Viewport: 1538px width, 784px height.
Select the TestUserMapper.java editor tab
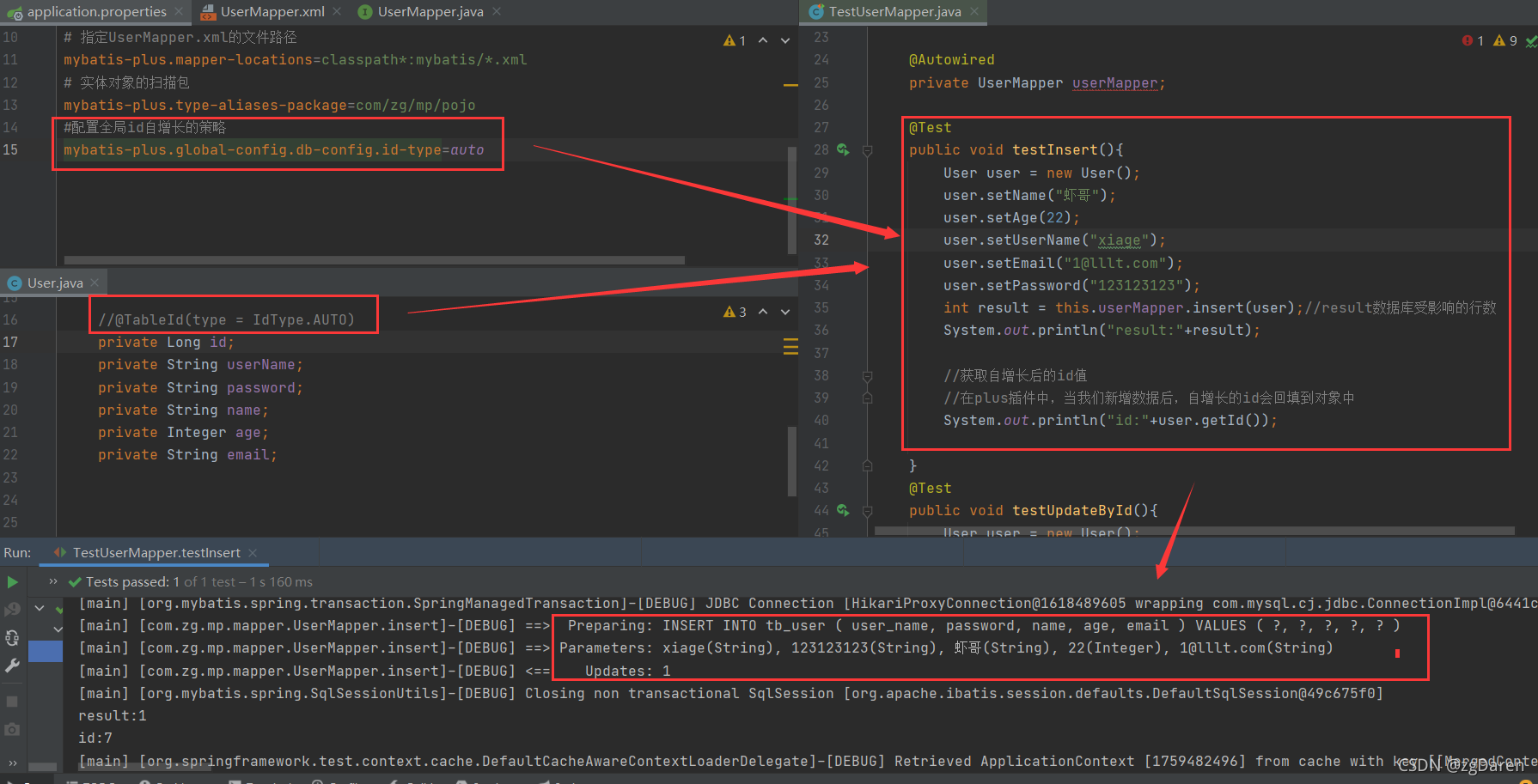pyautogui.click(x=894, y=12)
